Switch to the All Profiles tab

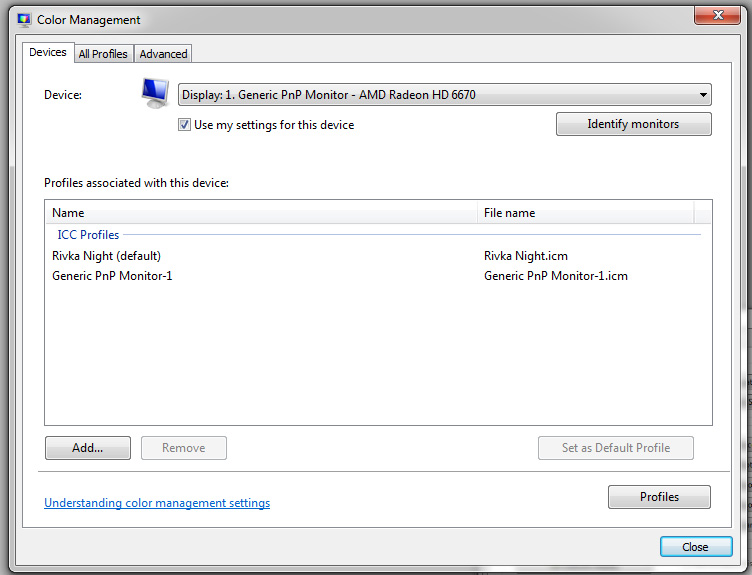[x=103, y=54]
